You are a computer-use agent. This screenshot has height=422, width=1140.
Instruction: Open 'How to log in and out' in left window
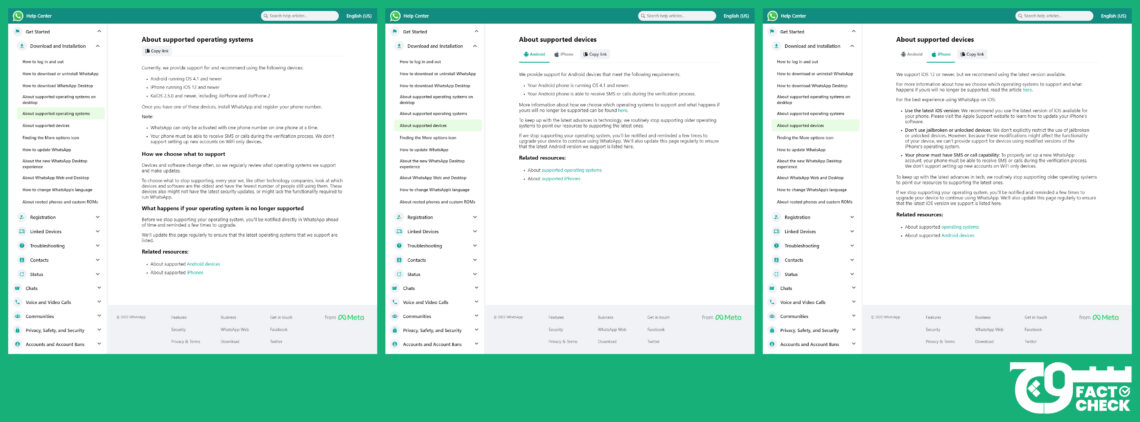(43, 62)
